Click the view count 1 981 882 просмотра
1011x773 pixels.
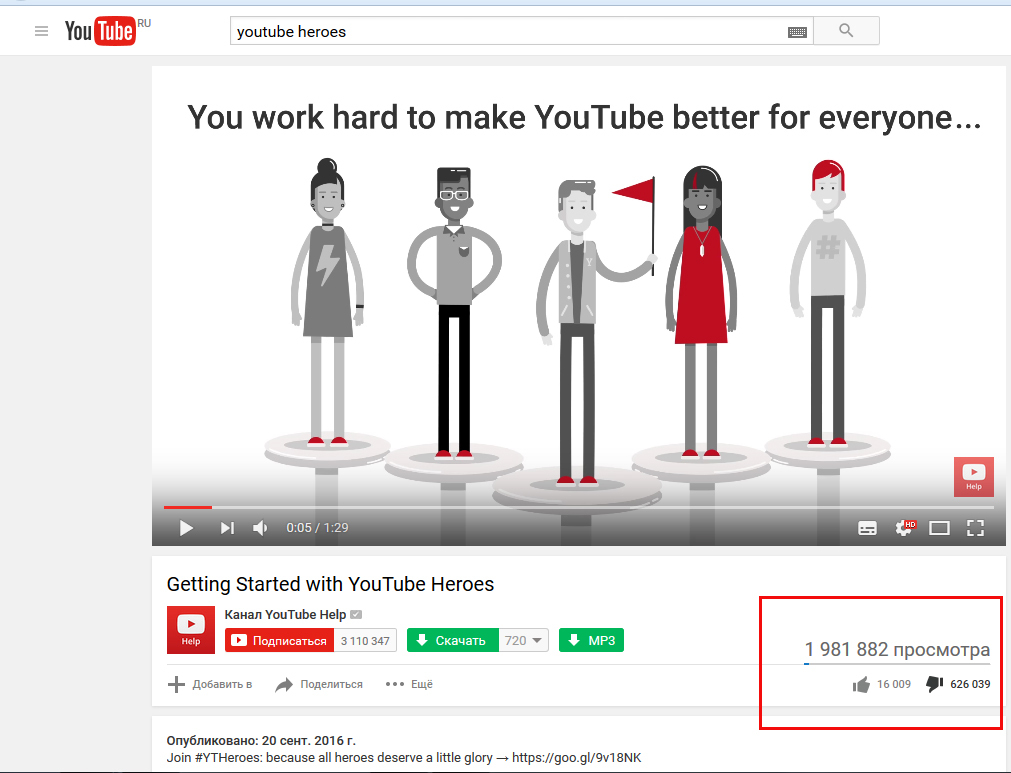[897, 649]
